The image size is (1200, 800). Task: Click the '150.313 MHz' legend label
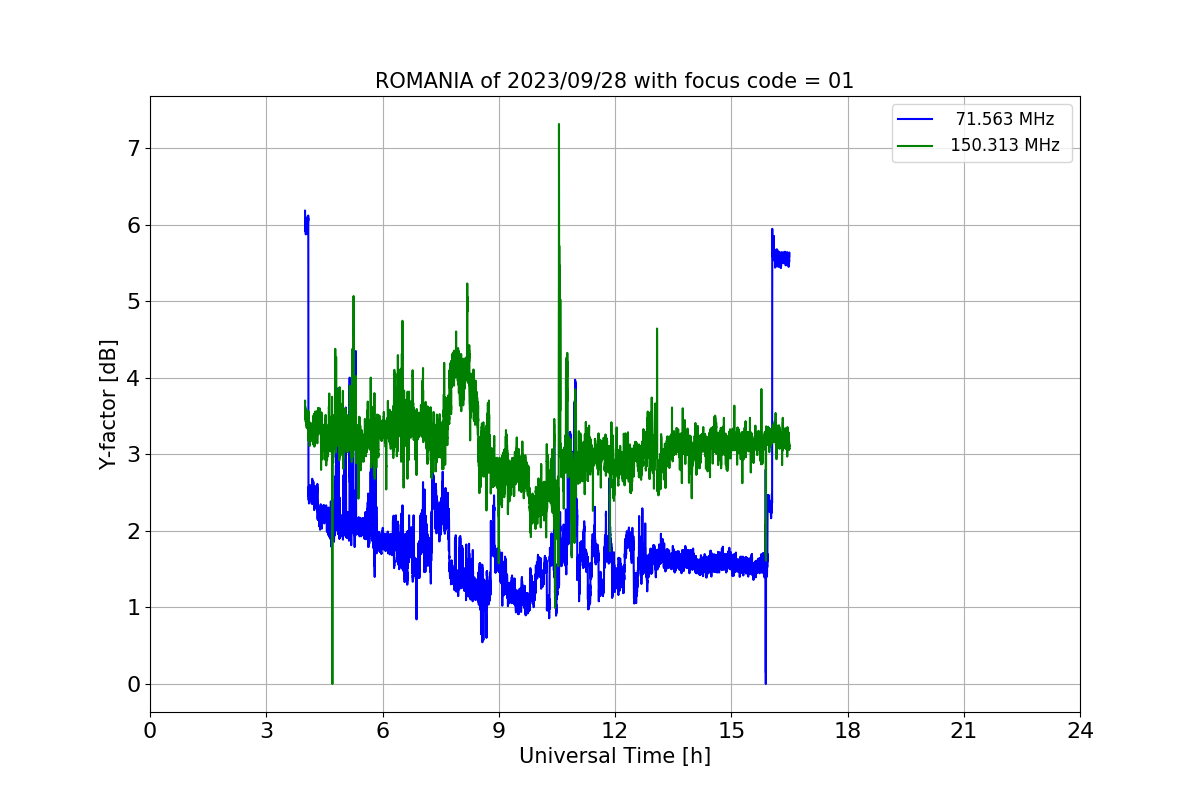pyautogui.click(x=1005, y=145)
